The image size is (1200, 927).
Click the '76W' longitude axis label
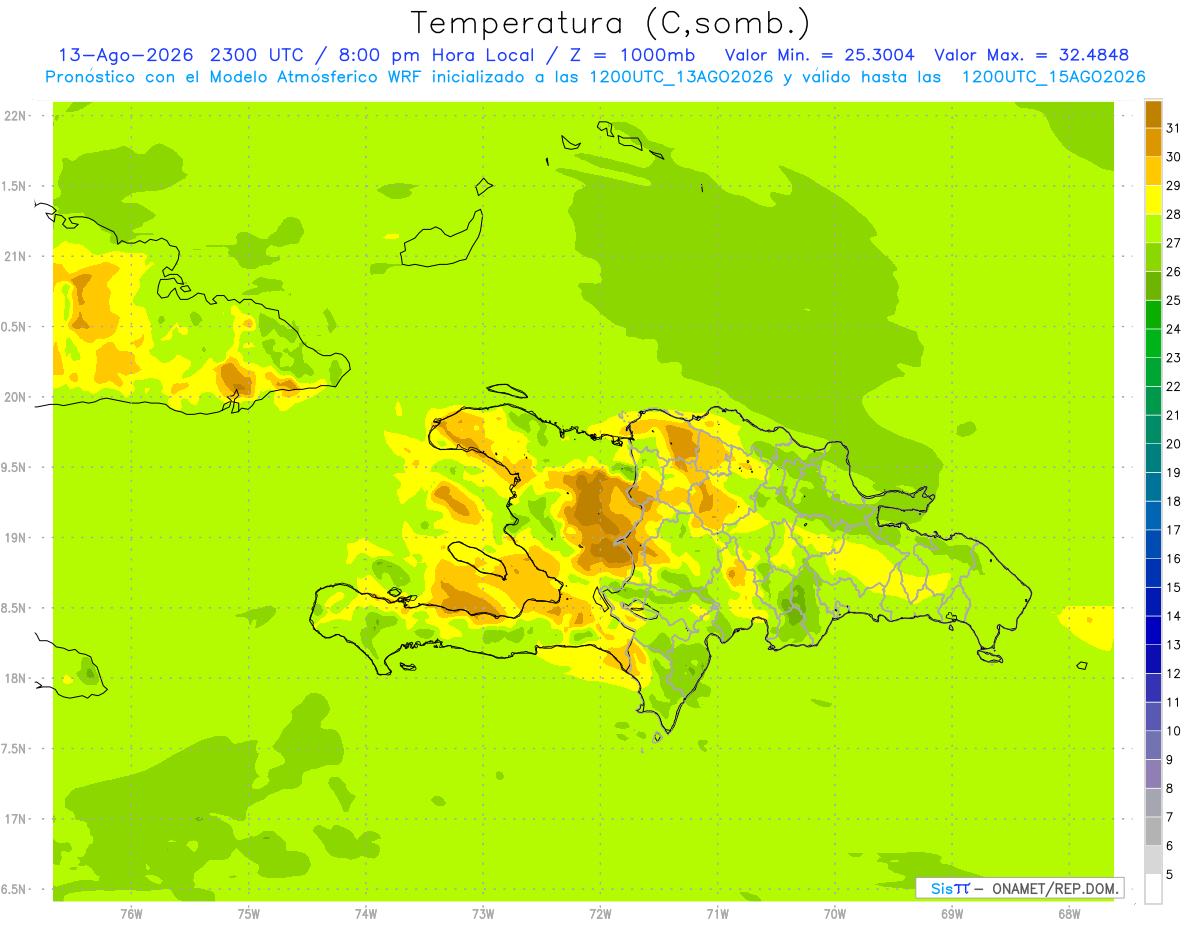131,915
